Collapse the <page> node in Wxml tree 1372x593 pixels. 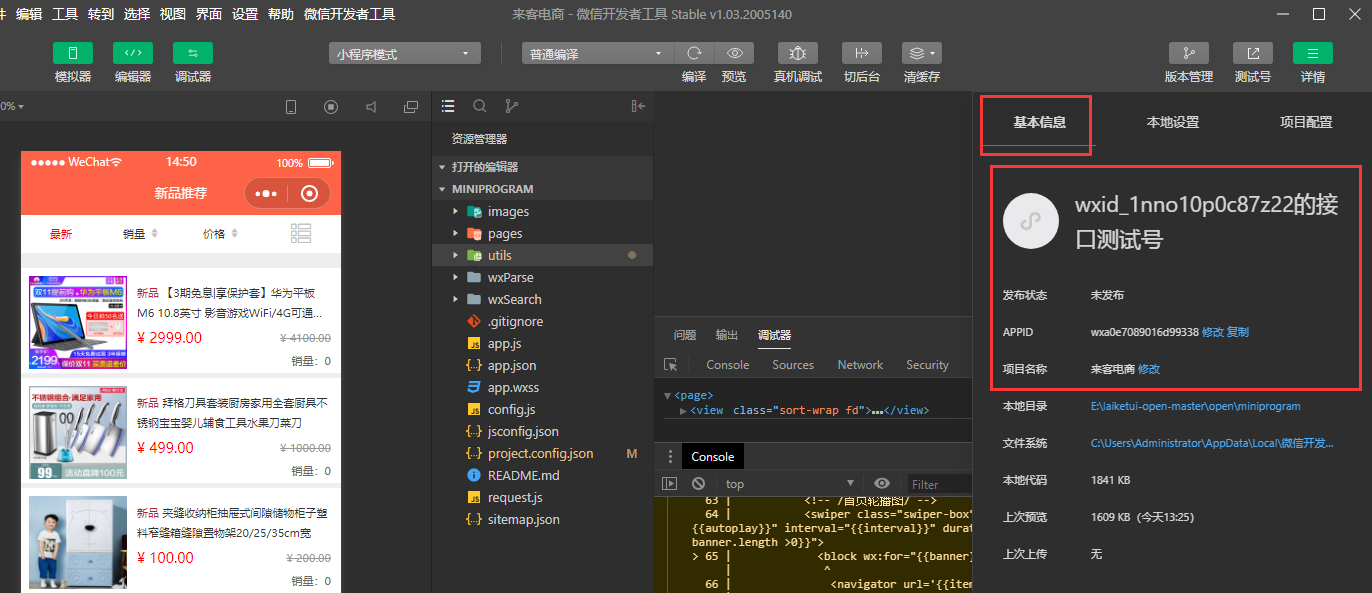668,396
